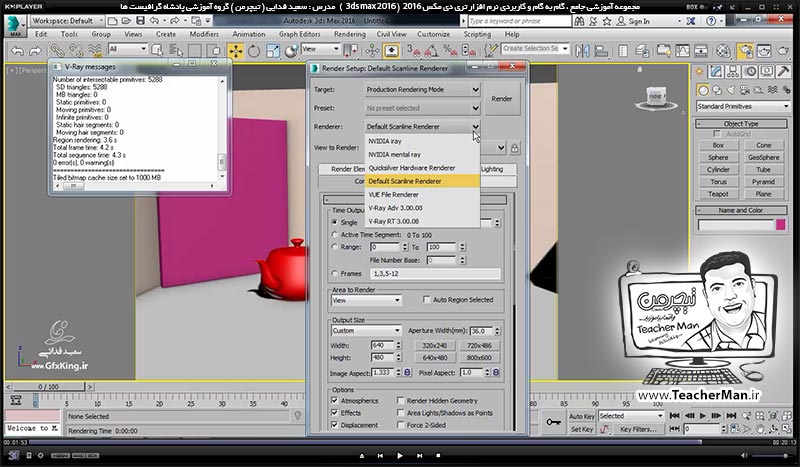Click the Render button in Render Setup
The height and width of the screenshot is (467, 800).
[502, 99]
